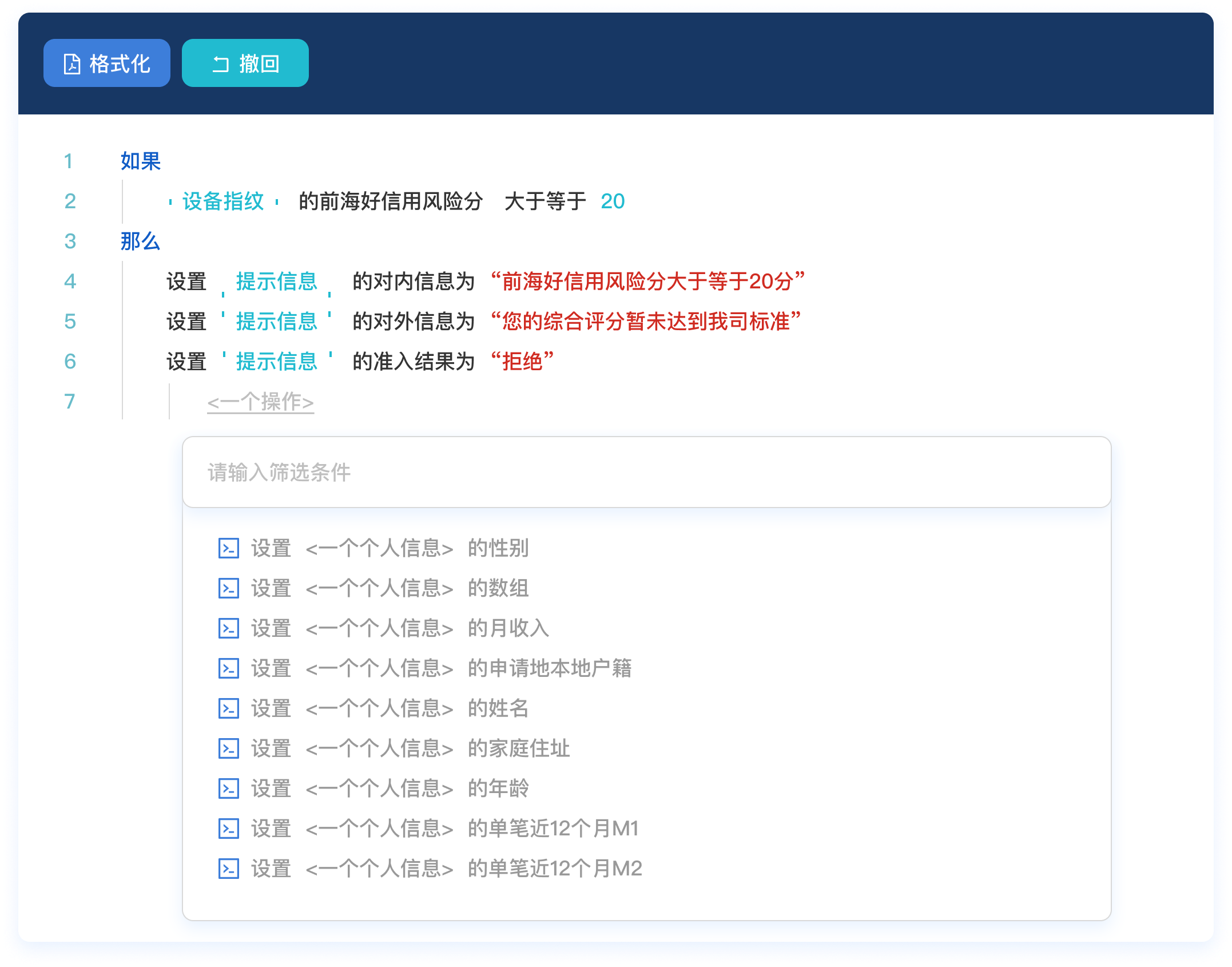Viewport: 1232px width, 967px height.
Task: Click the value 20 on line 2
Action: tap(613, 201)
